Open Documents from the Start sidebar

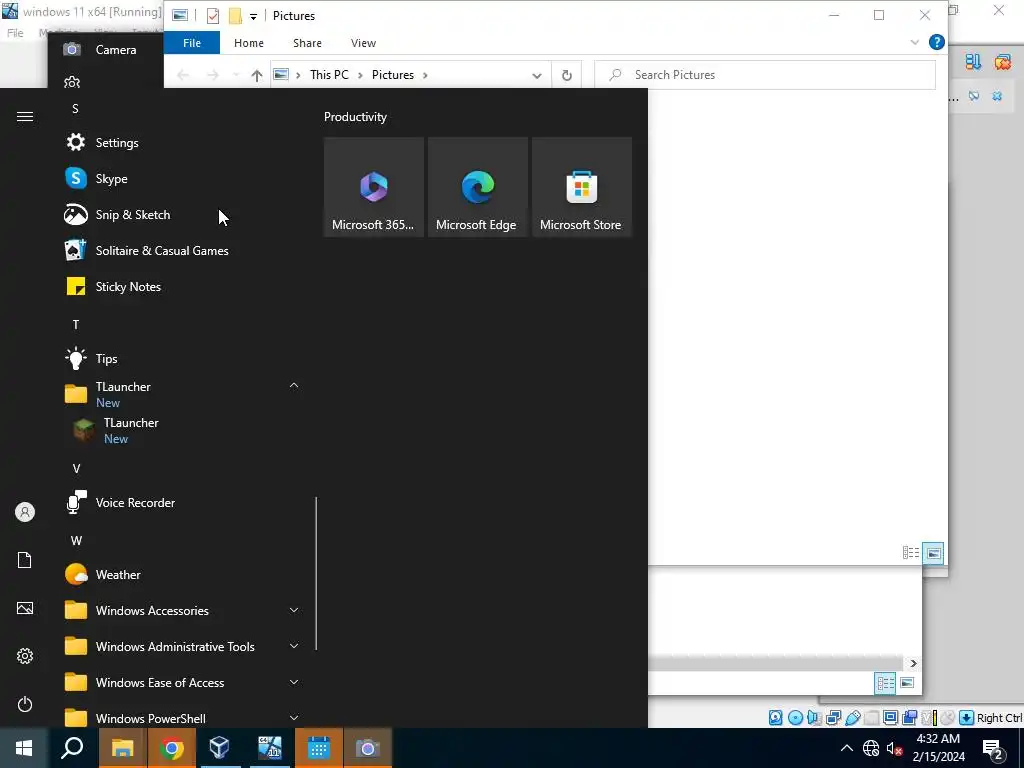25,560
